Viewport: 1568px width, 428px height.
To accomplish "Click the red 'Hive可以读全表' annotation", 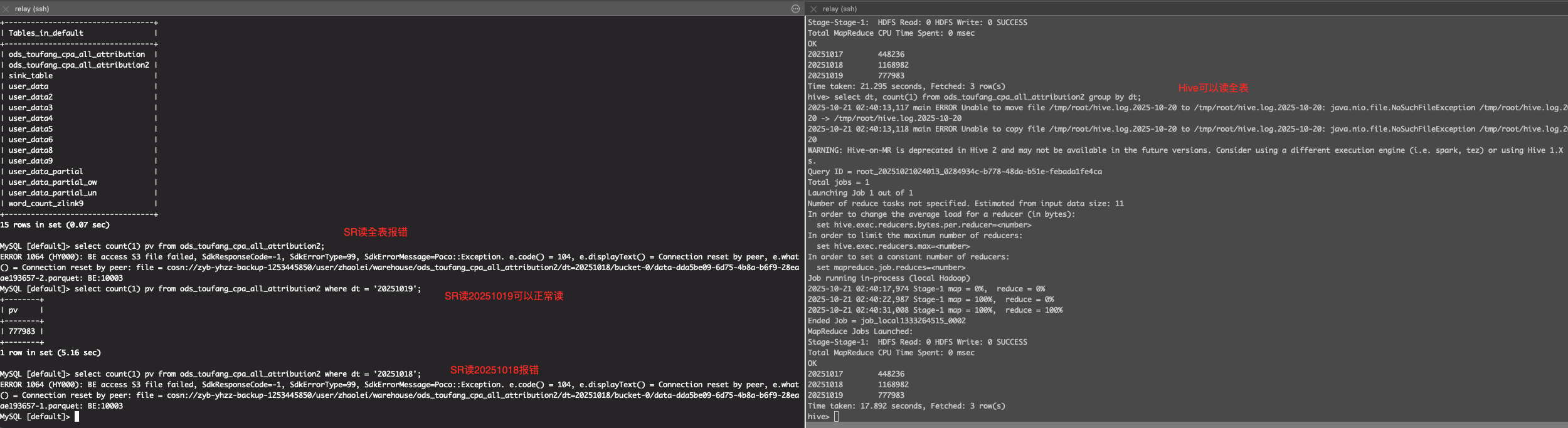I will coord(1213,88).
